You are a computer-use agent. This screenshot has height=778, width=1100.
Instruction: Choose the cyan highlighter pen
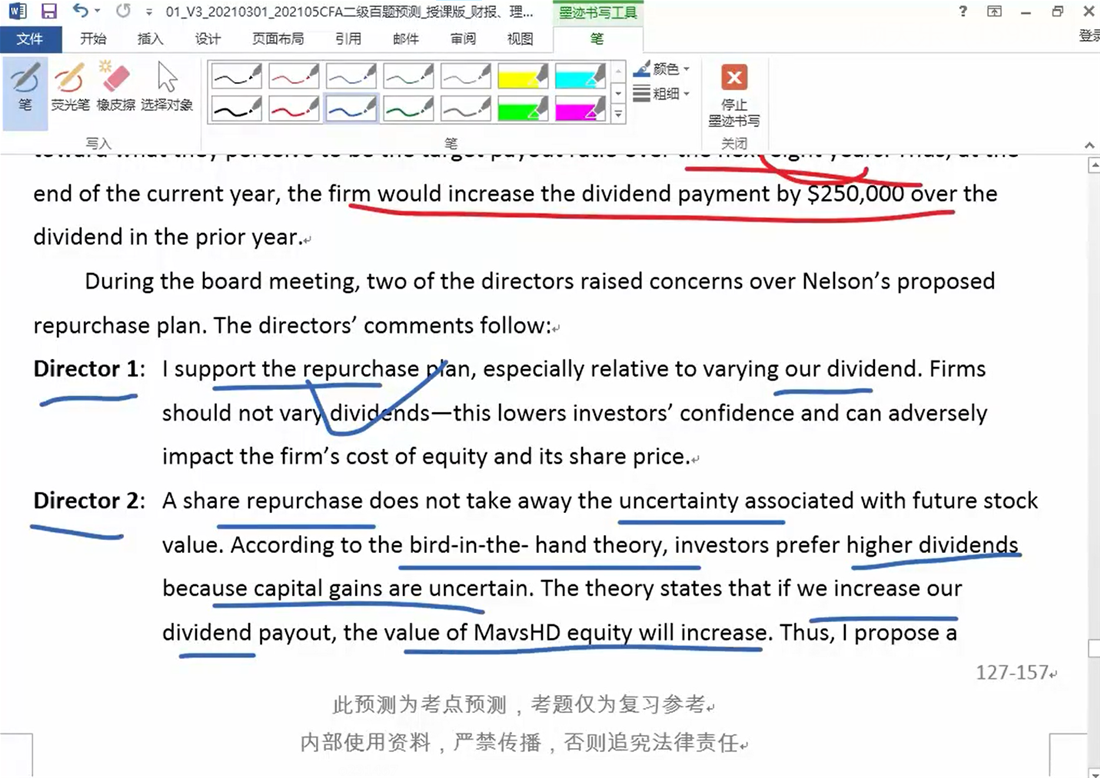(x=580, y=75)
